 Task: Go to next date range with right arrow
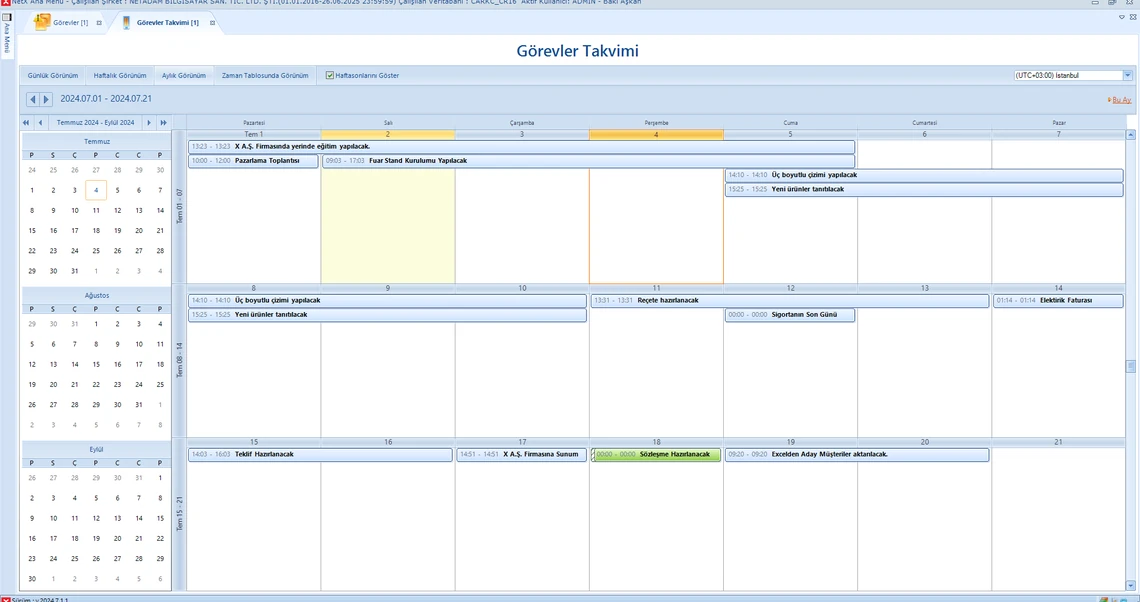[x=45, y=99]
